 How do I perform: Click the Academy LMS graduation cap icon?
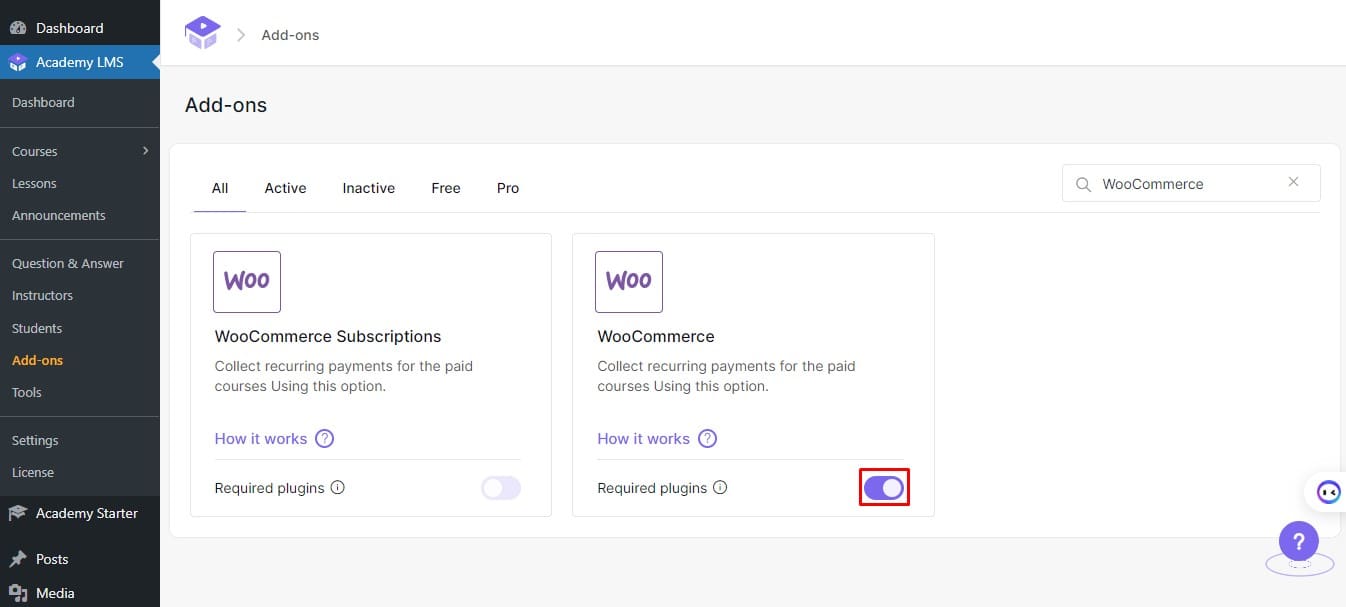pos(18,61)
